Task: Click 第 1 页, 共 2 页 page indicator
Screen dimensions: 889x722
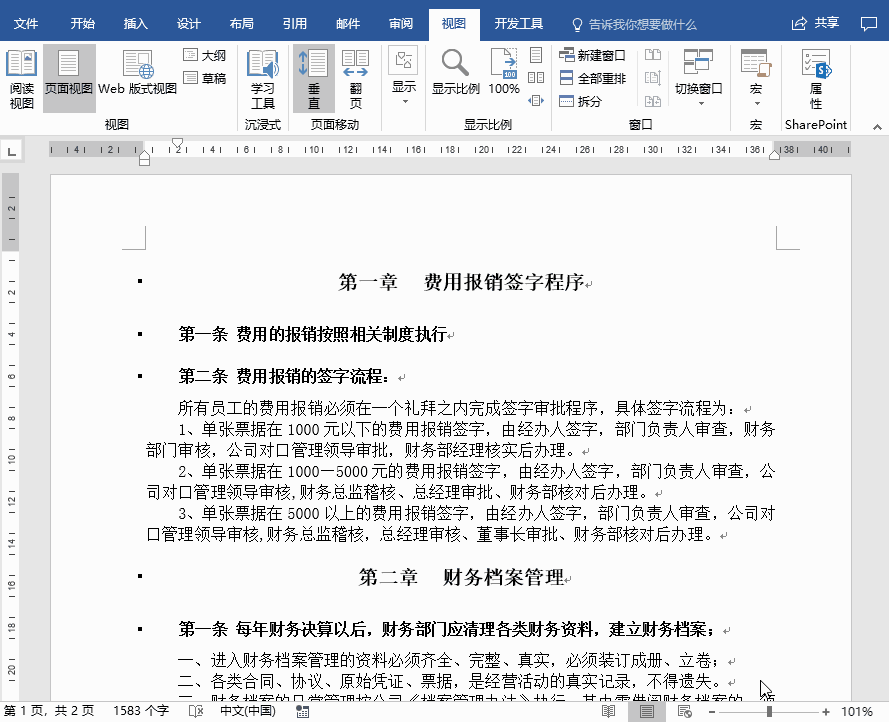Action: [49, 711]
